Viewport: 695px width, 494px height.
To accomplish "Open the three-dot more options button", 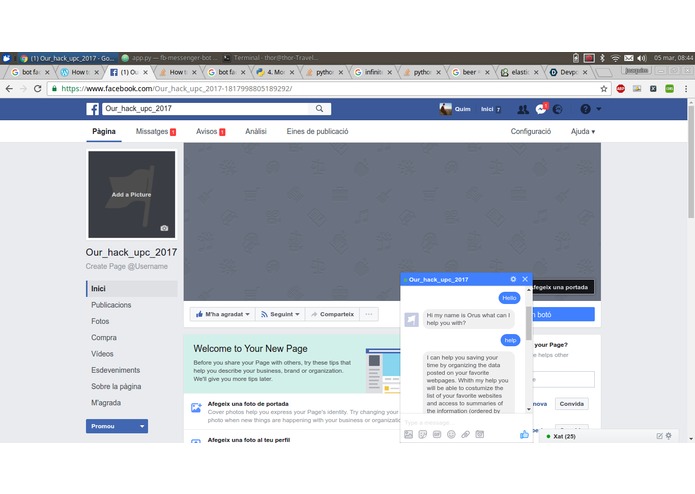I will [x=369, y=315].
